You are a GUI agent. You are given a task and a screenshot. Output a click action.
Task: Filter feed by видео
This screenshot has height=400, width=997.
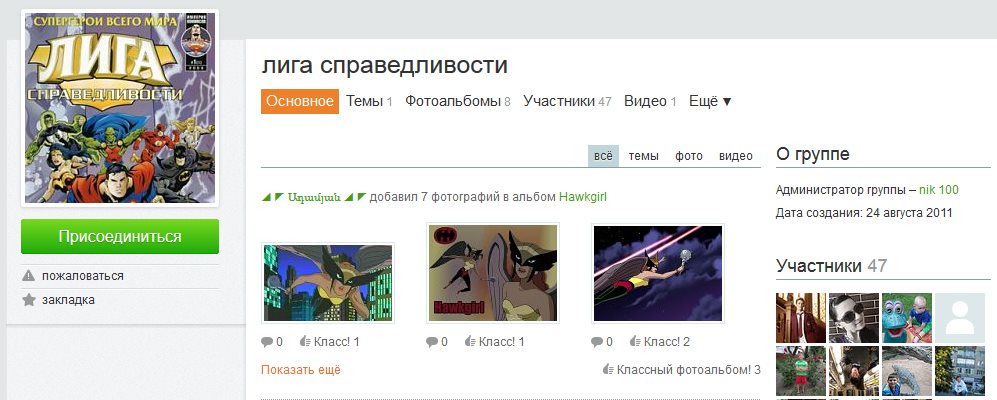click(x=736, y=156)
